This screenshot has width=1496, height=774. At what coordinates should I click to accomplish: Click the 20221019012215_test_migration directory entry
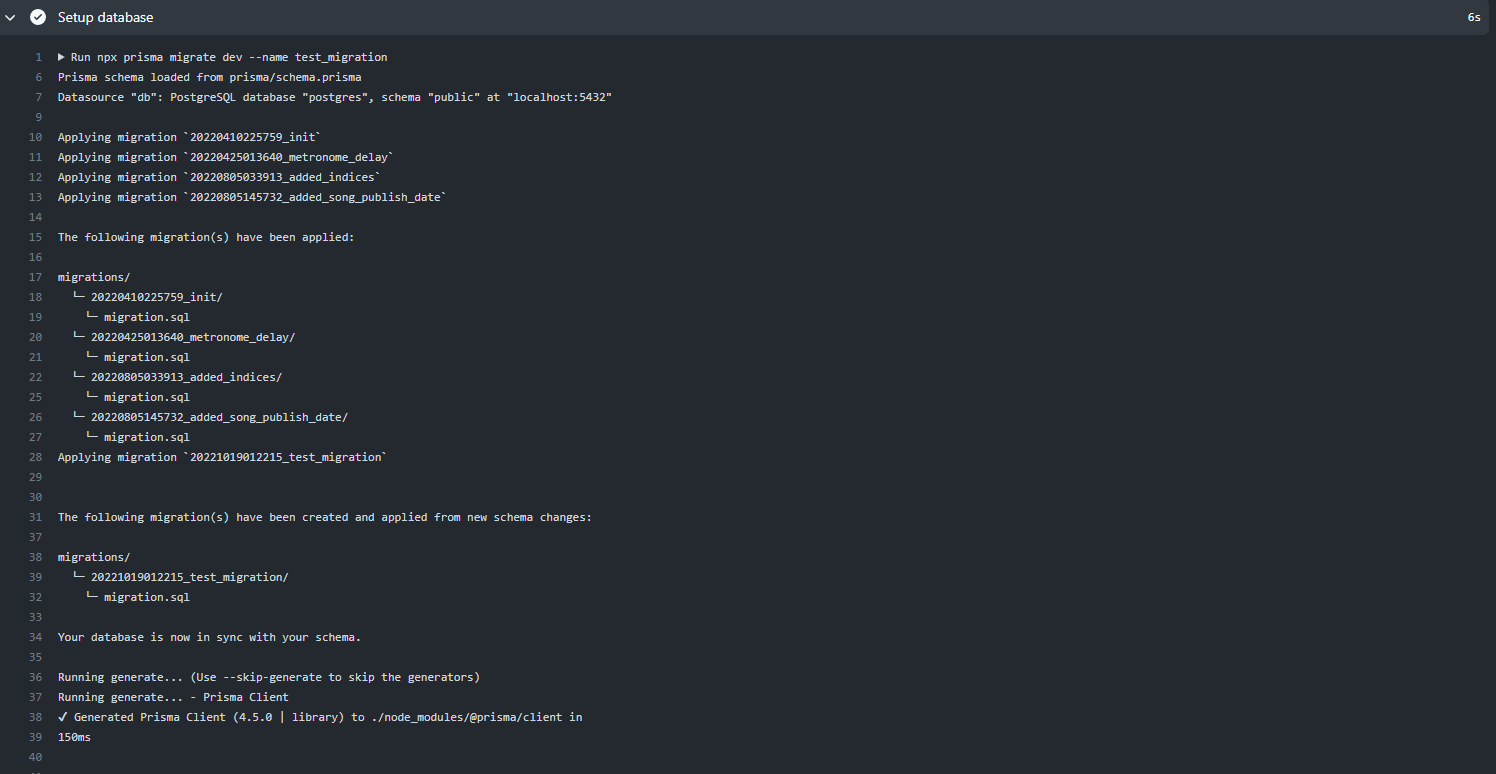coord(190,577)
